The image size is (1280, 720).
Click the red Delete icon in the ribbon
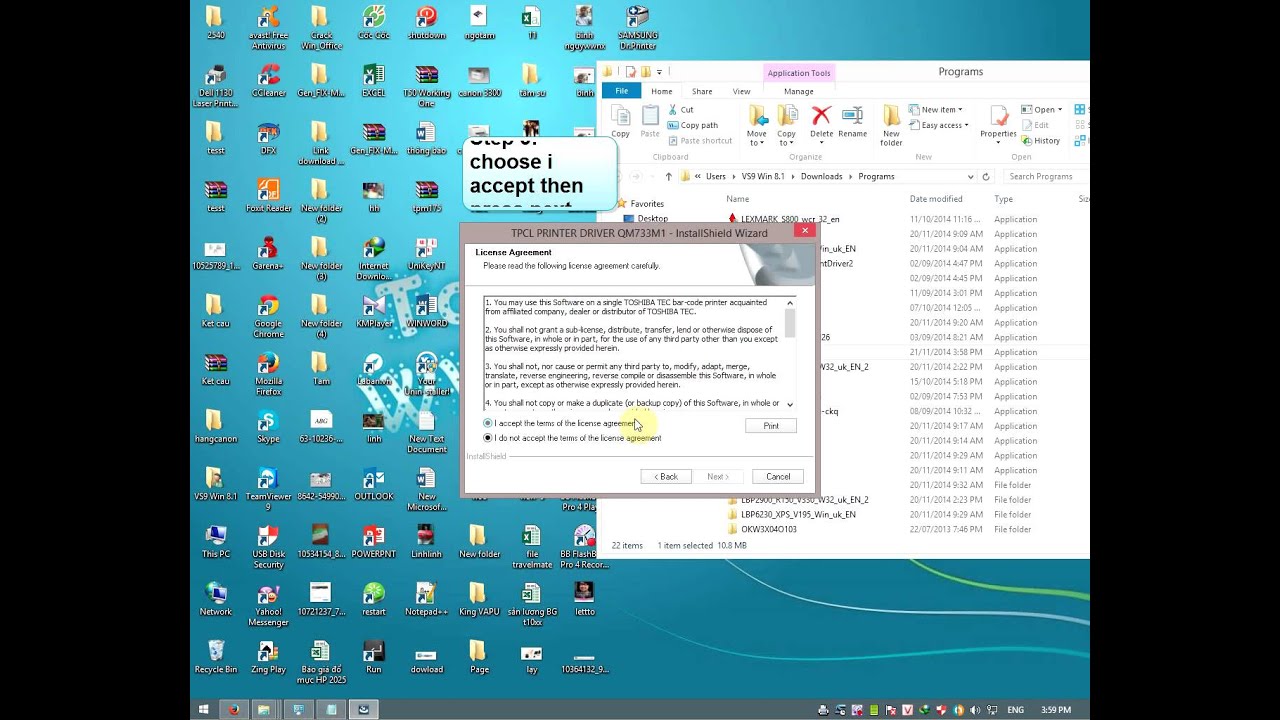pos(821,121)
